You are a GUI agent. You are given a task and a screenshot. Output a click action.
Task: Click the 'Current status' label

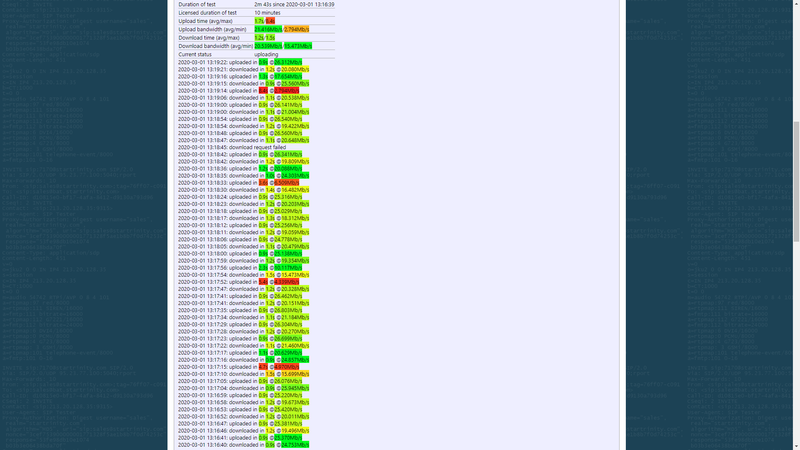coord(195,54)
